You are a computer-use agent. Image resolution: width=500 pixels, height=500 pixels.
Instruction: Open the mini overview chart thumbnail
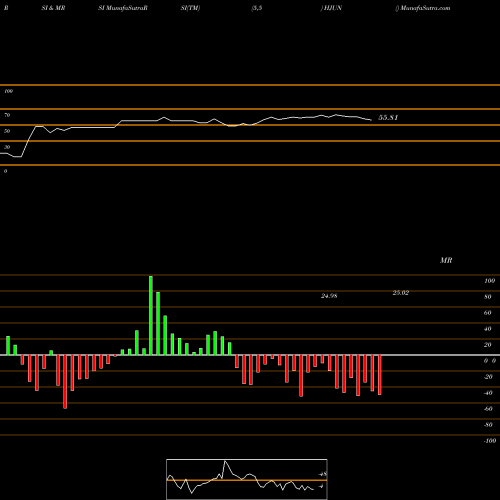click(x=247, y=479)
